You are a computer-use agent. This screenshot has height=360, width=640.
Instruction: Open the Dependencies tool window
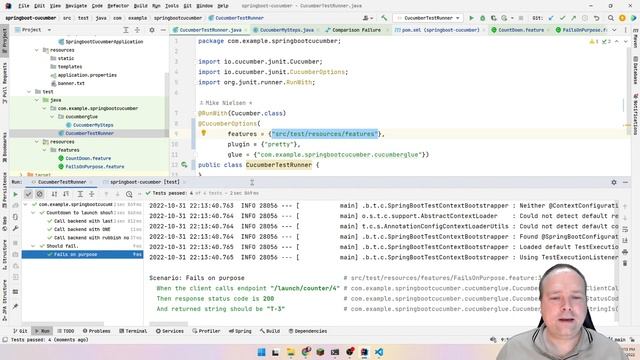tap(308, 331)
